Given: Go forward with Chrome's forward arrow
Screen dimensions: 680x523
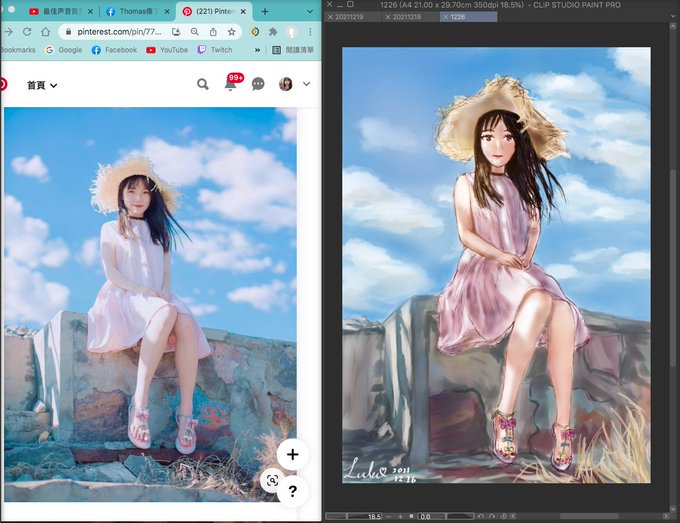Looking at the screenshot, I should pos(8,32).
